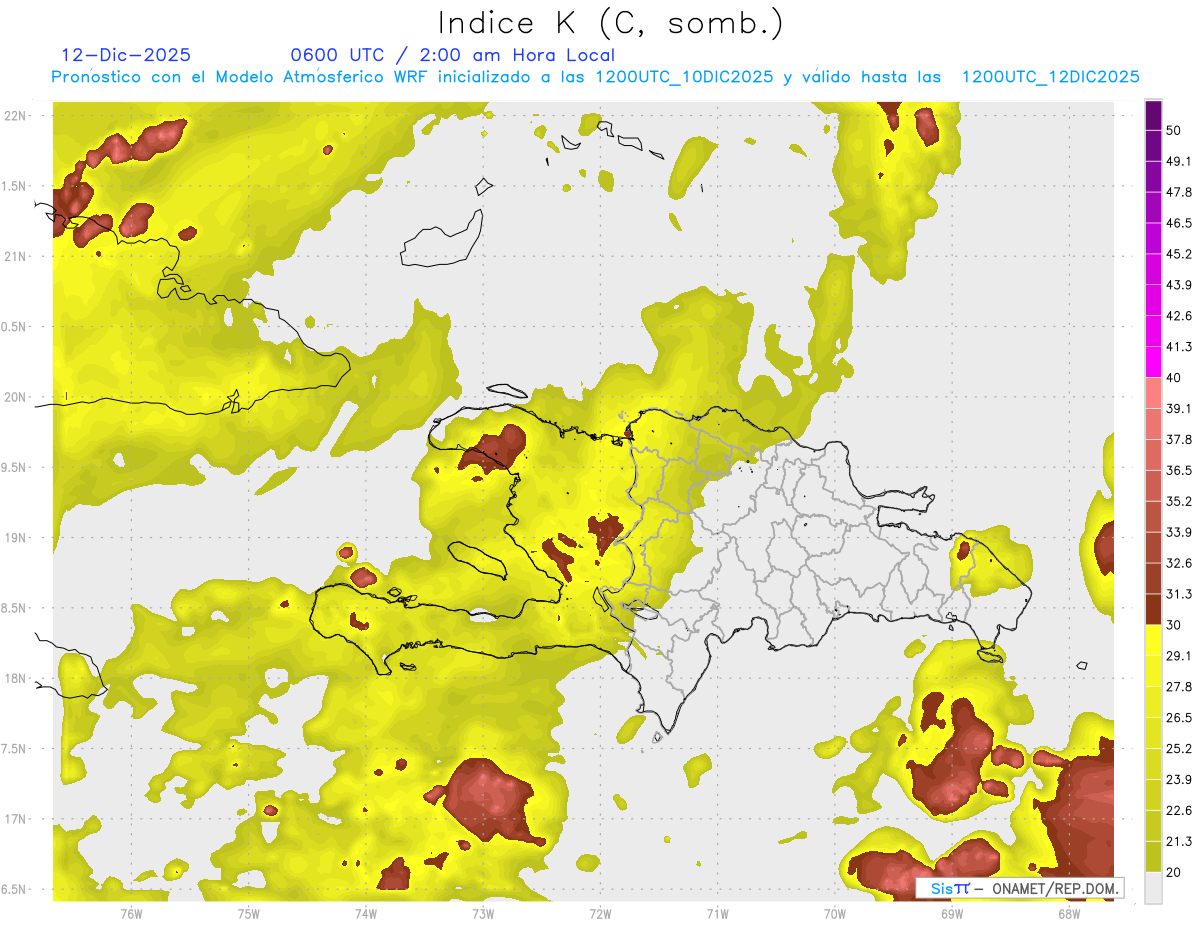Click the color bar value "26.5"
The image size is (1200, 927).
(x=1179, y=718)
